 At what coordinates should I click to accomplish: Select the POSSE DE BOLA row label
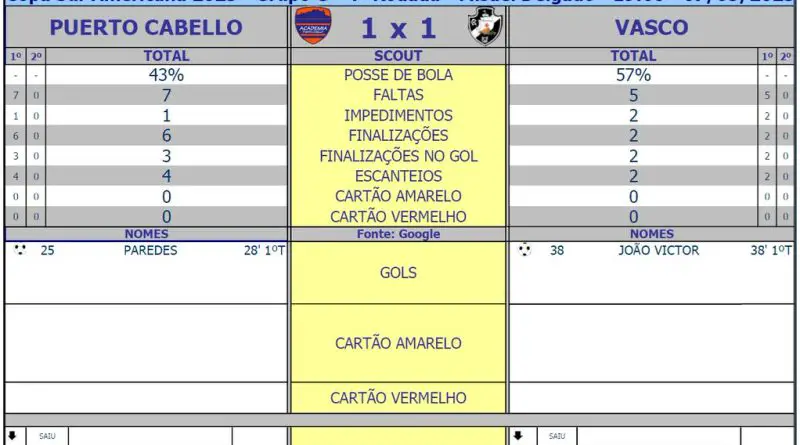398,75
